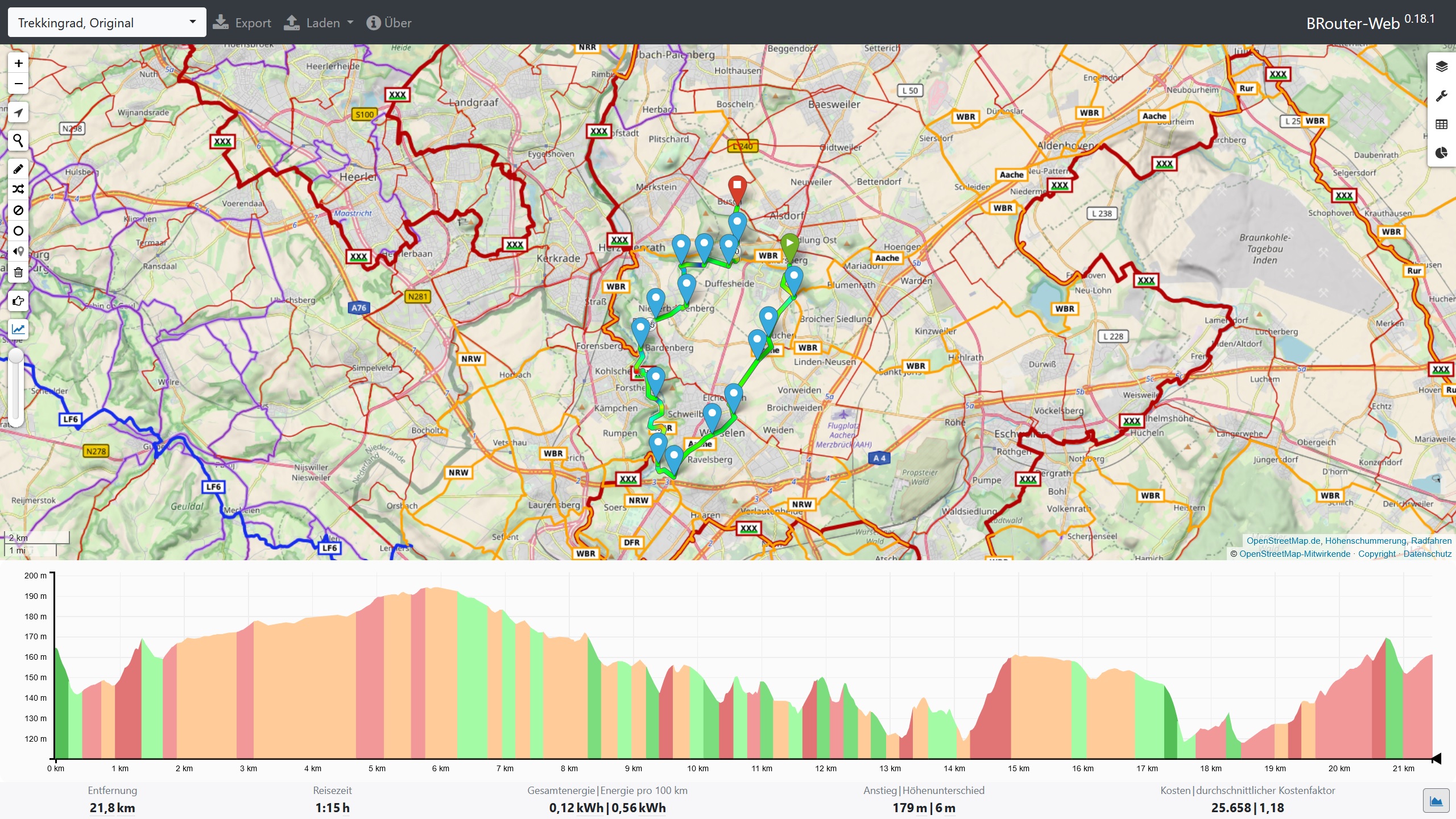Open the wrench profile settings tab
The image size is (1456, 819).
pyautogui.click(x=1441, y=96)
